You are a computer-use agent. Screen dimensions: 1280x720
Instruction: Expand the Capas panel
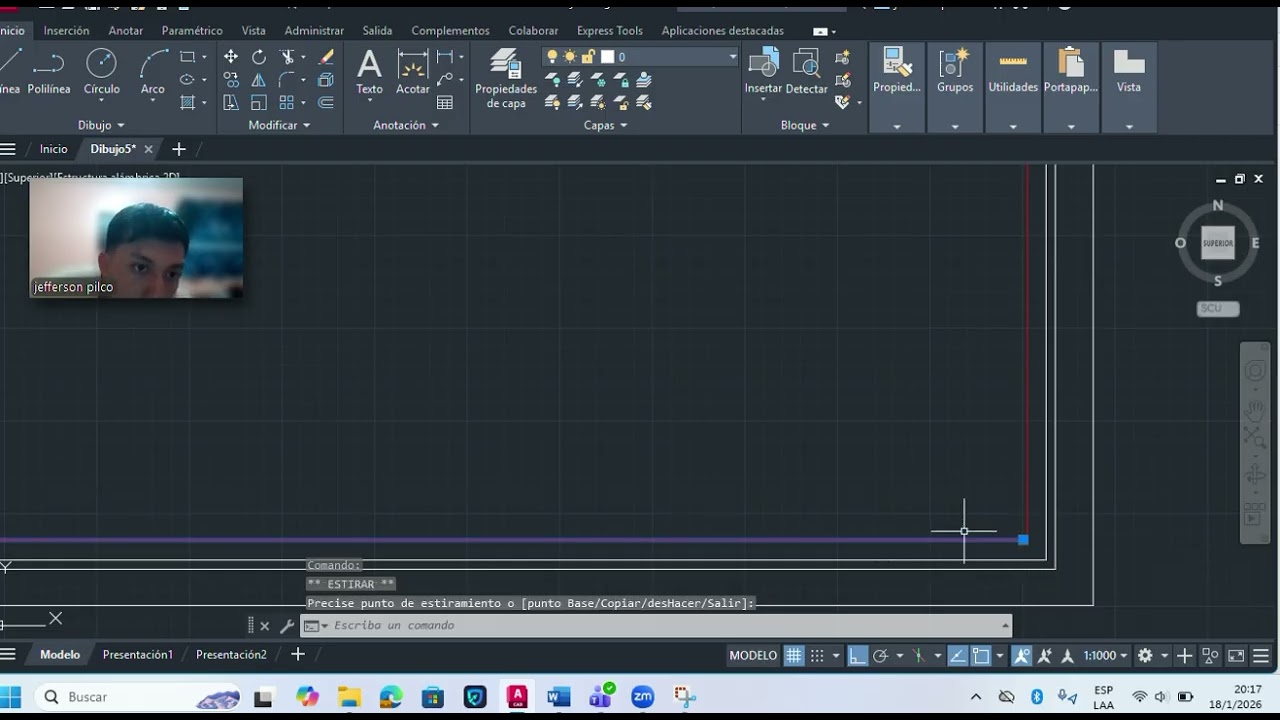click(x=605, y=125)
